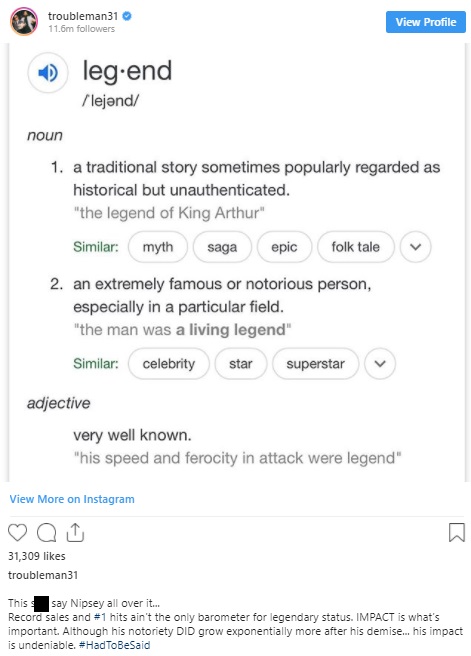Click the View Profile button
Viewport: 471px width, 656px height.
point(425,22)
